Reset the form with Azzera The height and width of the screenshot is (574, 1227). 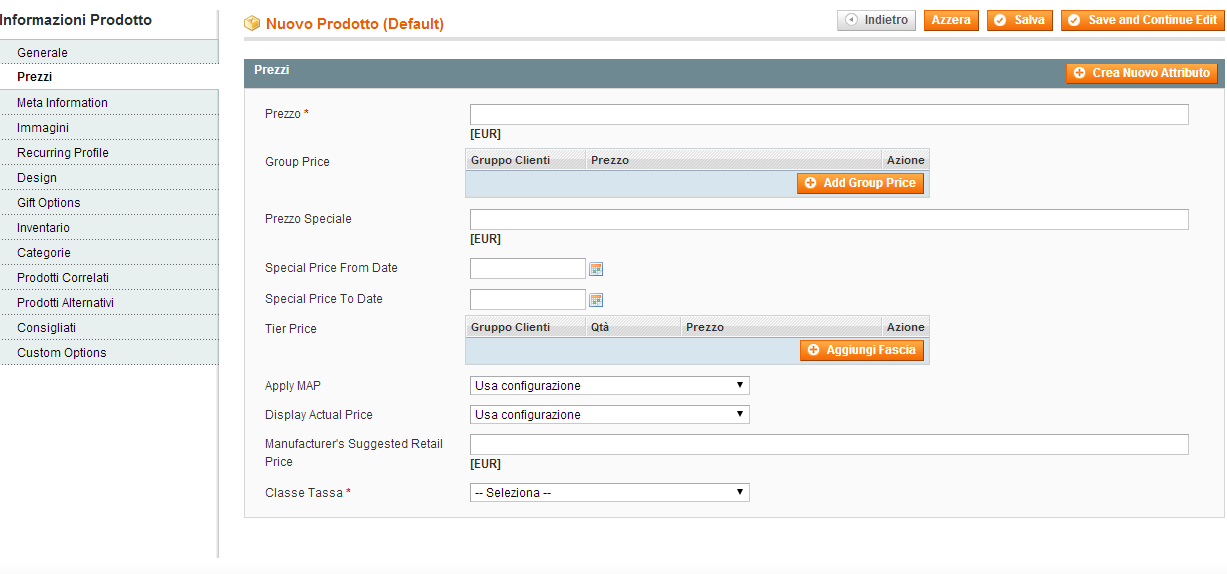coord(951,20)
